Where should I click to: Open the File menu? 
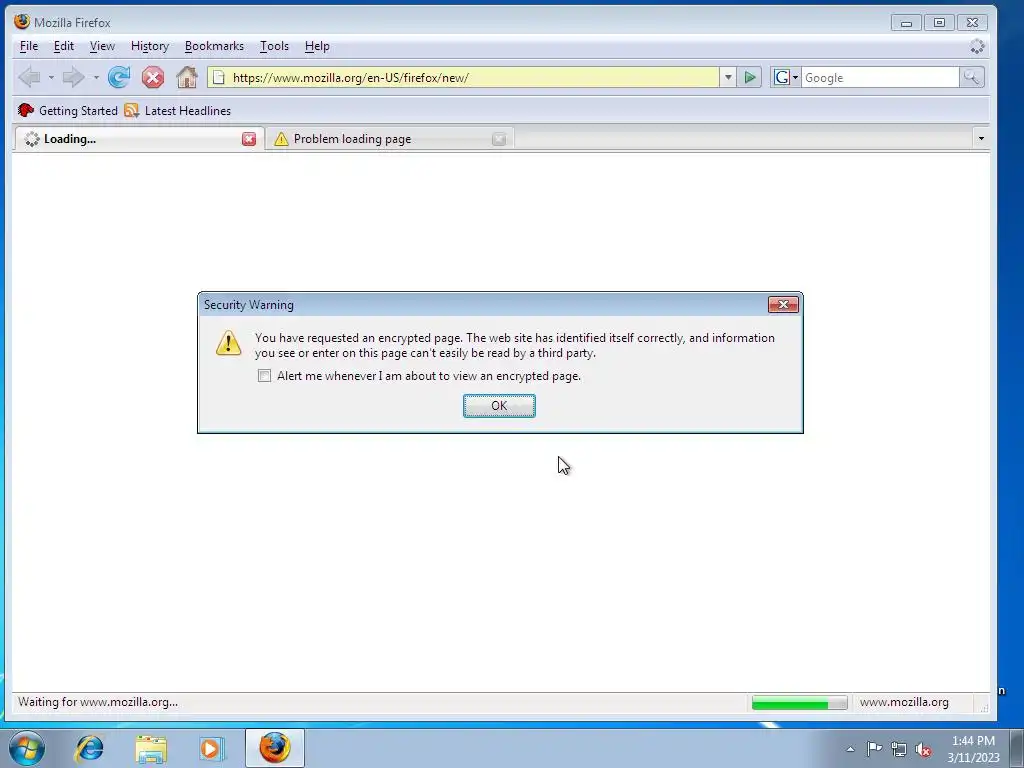click(29, 46)
